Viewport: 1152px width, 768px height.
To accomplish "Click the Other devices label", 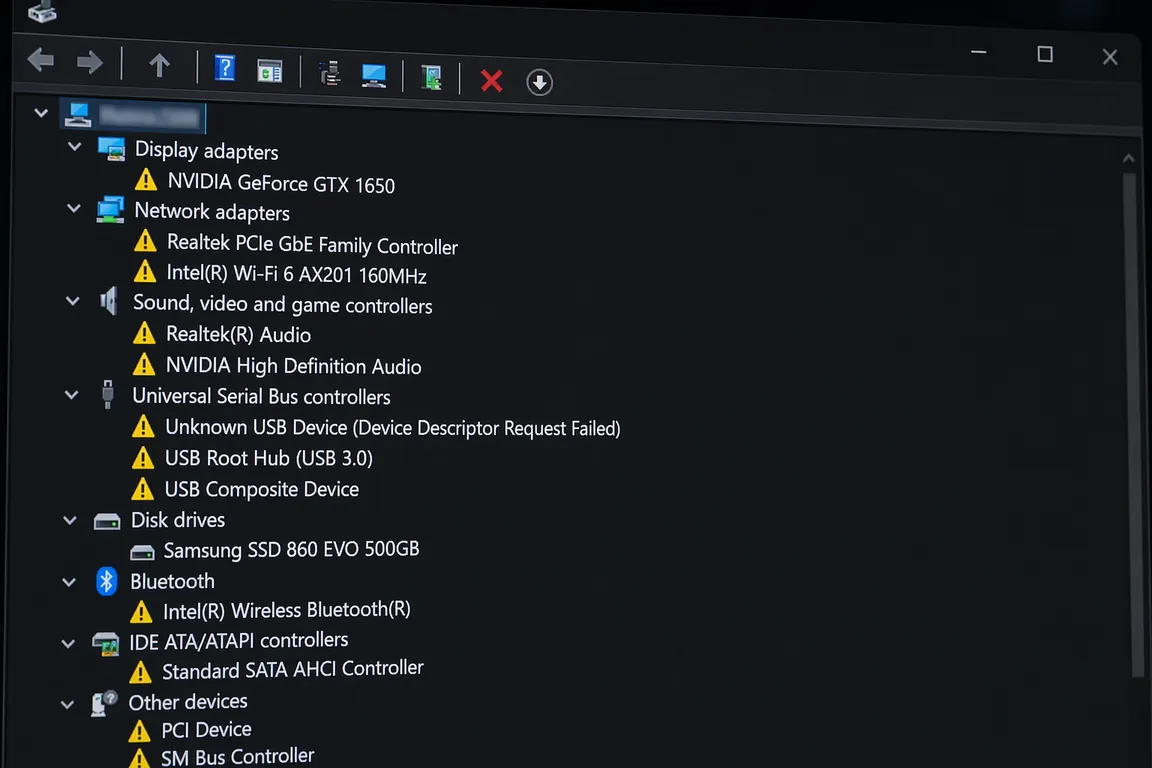I will (x=188, y=702).
